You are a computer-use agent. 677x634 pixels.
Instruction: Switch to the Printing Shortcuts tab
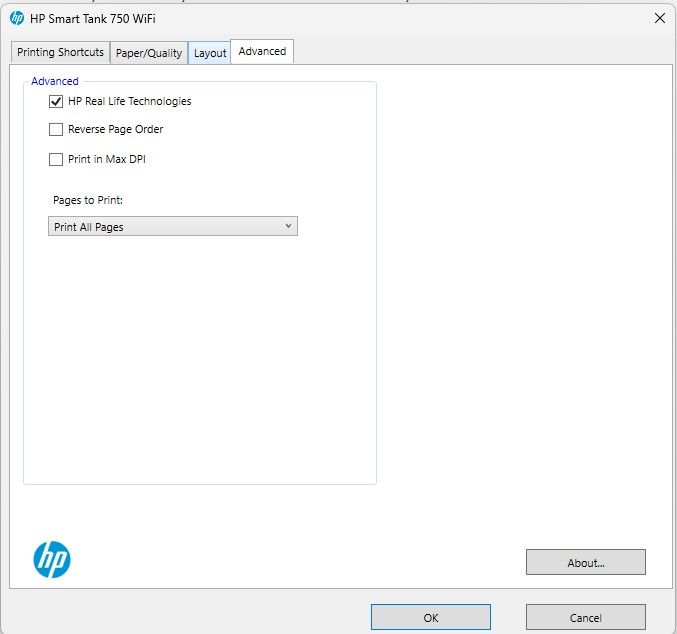[60, 52]
